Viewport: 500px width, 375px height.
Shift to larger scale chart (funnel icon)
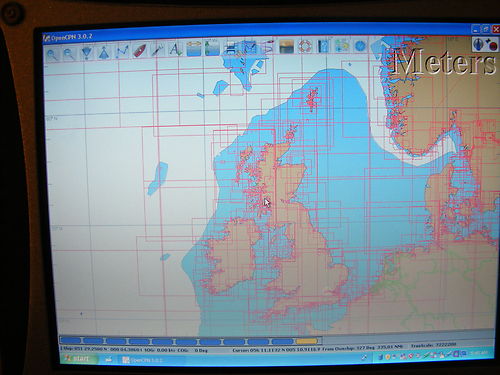coord(87,53)
